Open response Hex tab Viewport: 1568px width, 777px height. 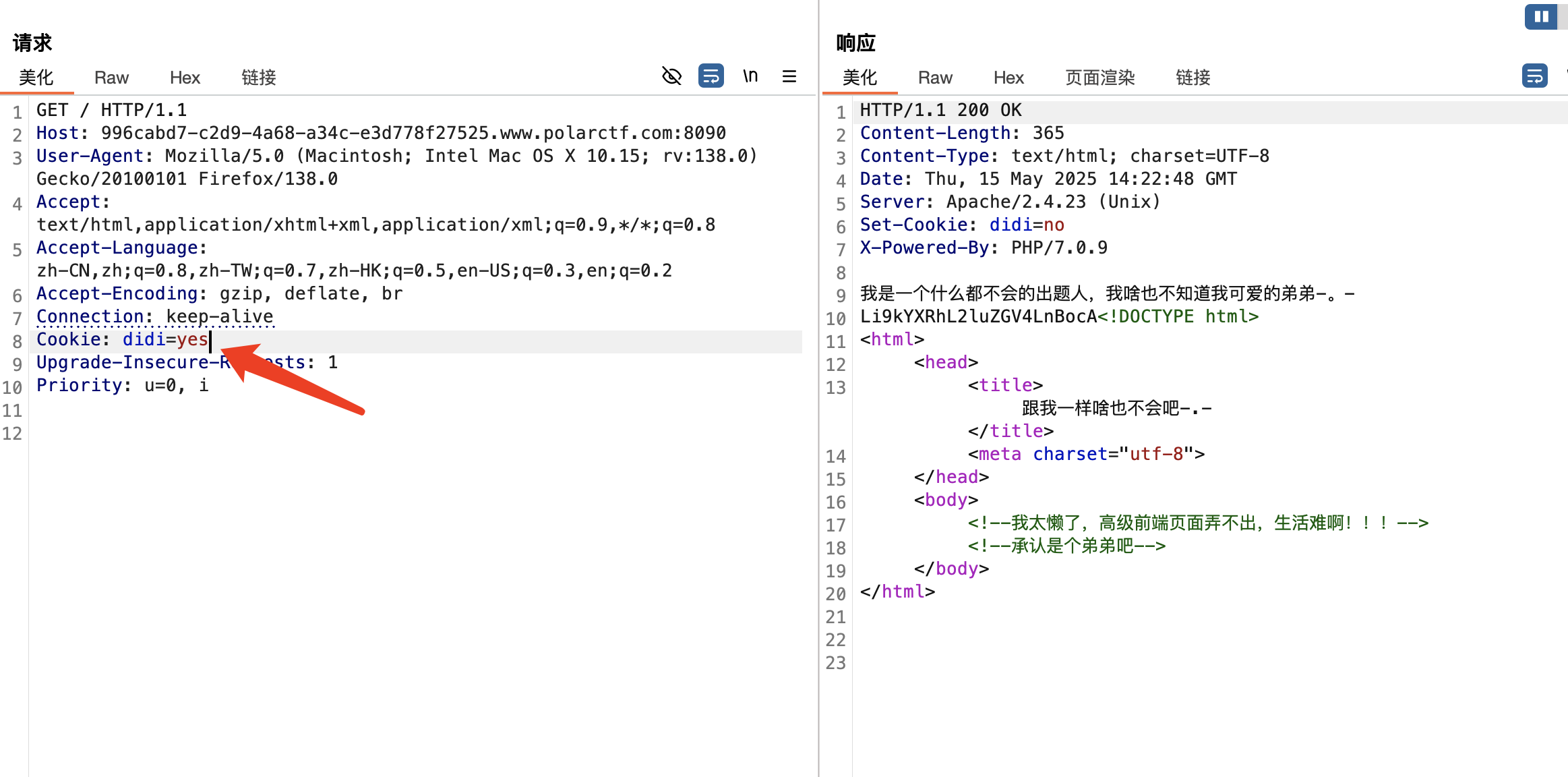(x=1008, y=78)
